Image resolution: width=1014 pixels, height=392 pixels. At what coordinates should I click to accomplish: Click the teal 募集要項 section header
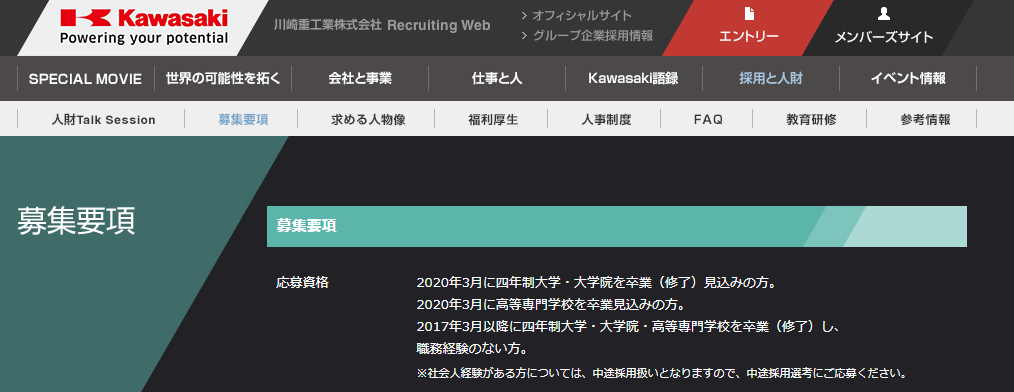(617, 226)
